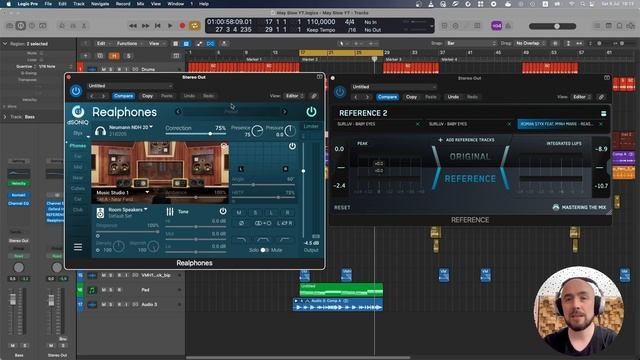Go to previous preset in Realphones
This screenshot has width=640, height=360.
click(x=178, y=111)
